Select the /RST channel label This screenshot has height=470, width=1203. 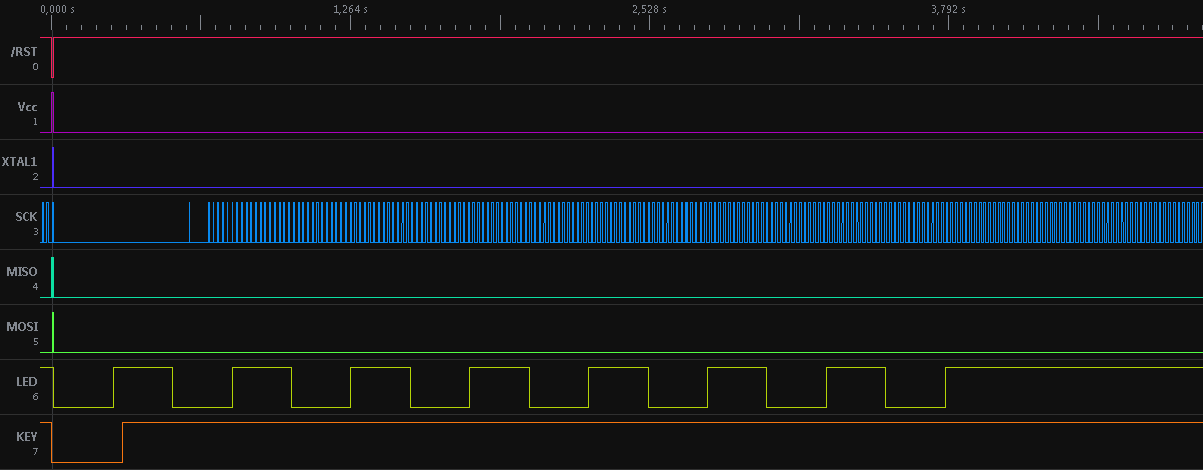[x=23, y=51]
